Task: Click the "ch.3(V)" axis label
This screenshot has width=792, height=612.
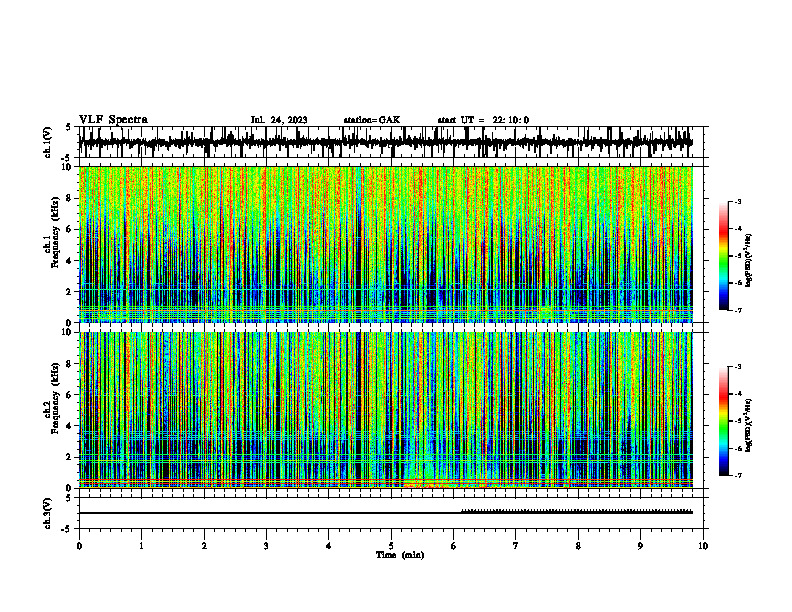Action: [x=48, y=513]
